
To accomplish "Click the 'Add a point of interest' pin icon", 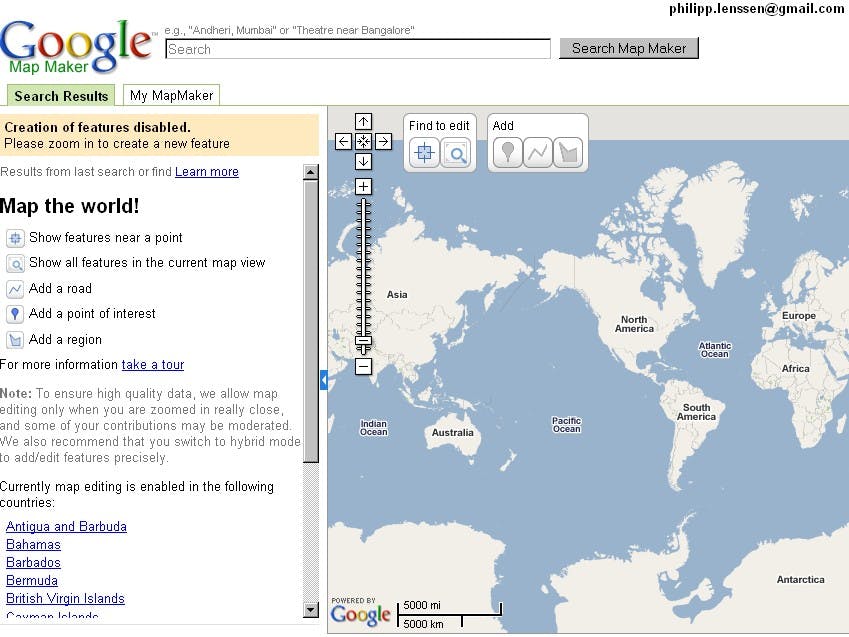I will (15, 314).
